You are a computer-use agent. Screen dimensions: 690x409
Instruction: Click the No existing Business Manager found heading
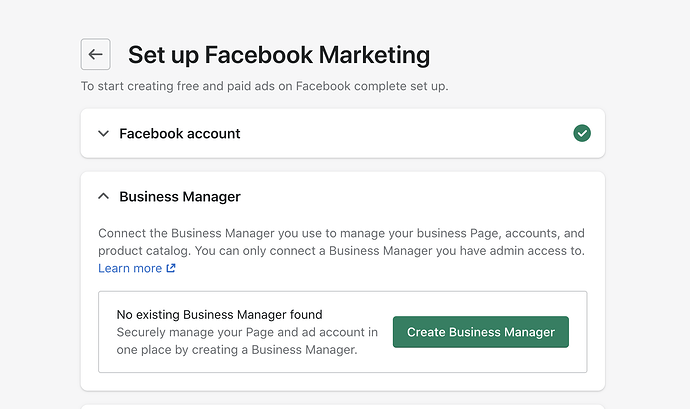(x=219, y=315)
